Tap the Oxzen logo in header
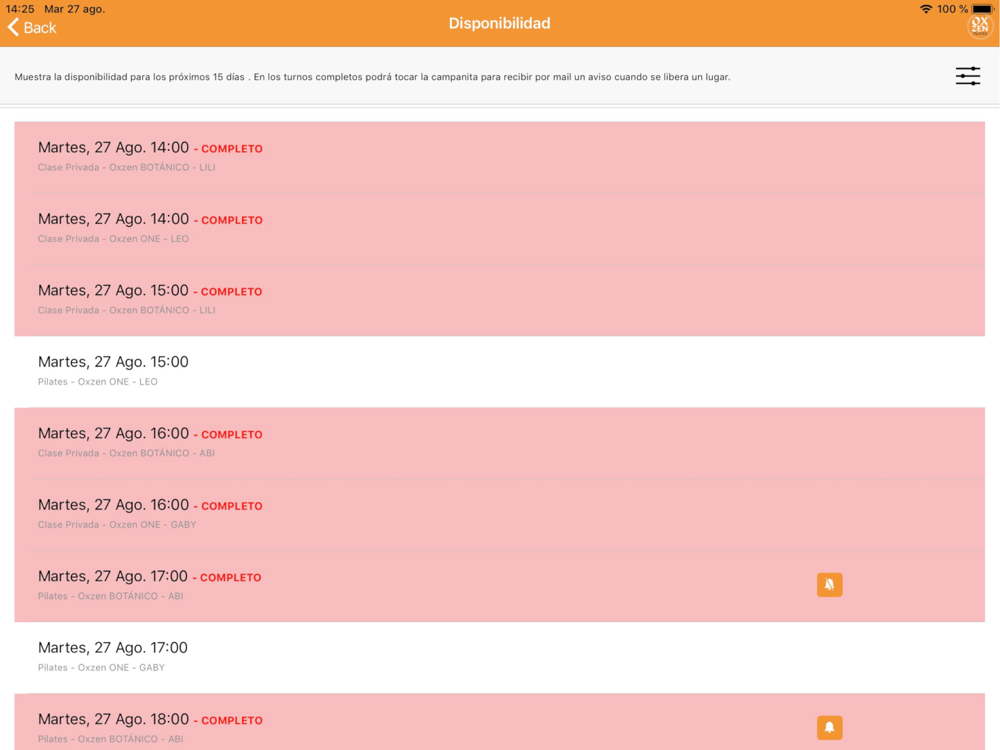This screenshot has width=1000, height=750. [x=980, y=27]
